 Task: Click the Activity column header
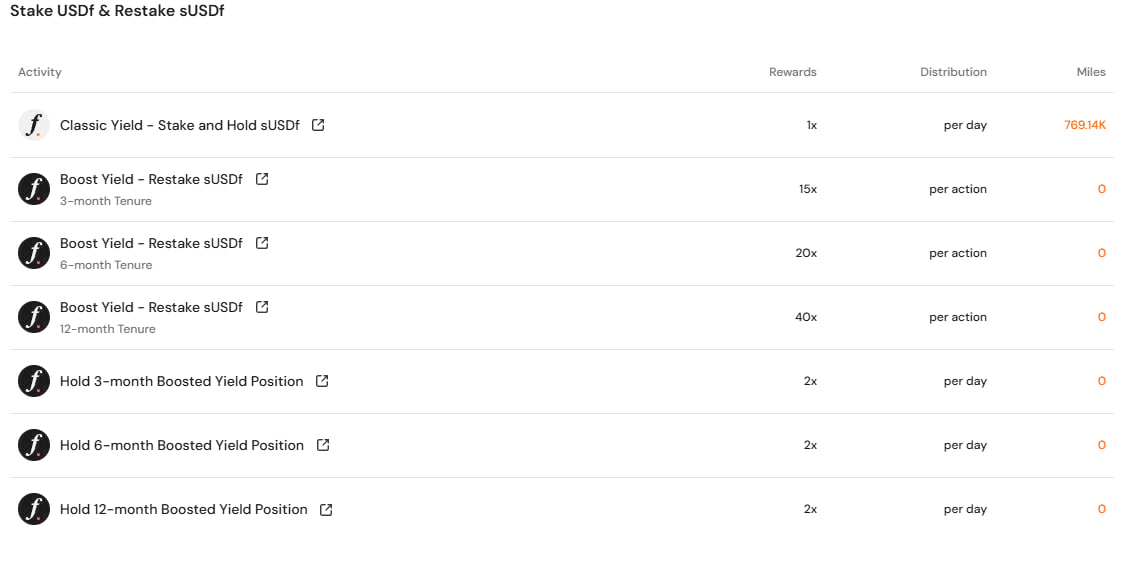[x=40, y=72]
